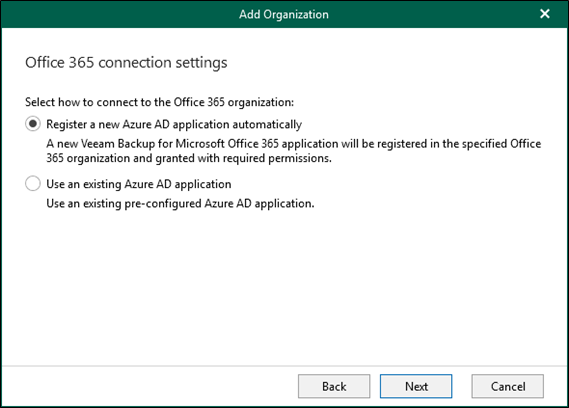The height and width of the screenshot is (408, 569).
Task: Click the 'pre-configured Azure AD application' description text
Action: pos(180,203)
